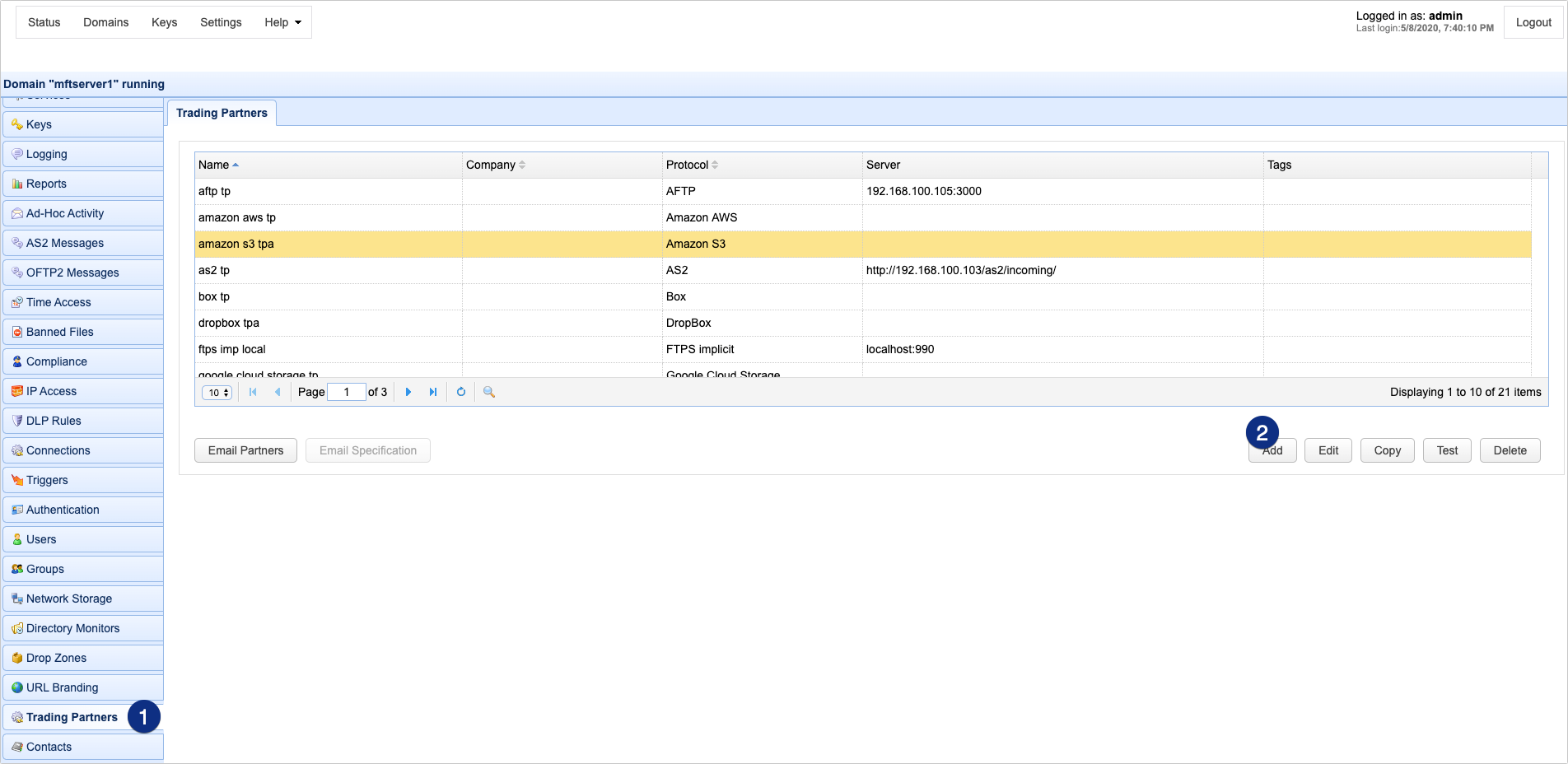
Task: Open URL Branding module
Action: pyautogui.click(x=82, y=687)
